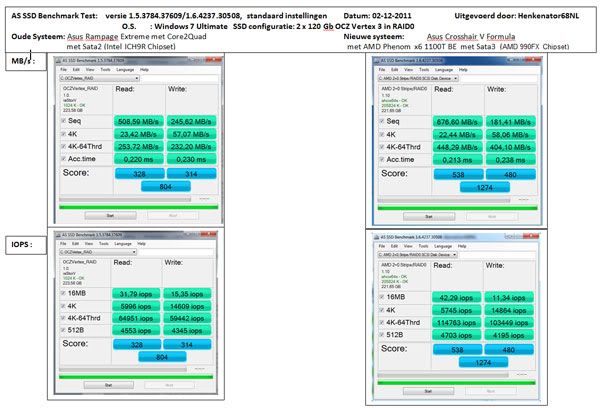Click the 14609 iops 4K write result
The image size is (600, 408).
[x=187, y=306]
